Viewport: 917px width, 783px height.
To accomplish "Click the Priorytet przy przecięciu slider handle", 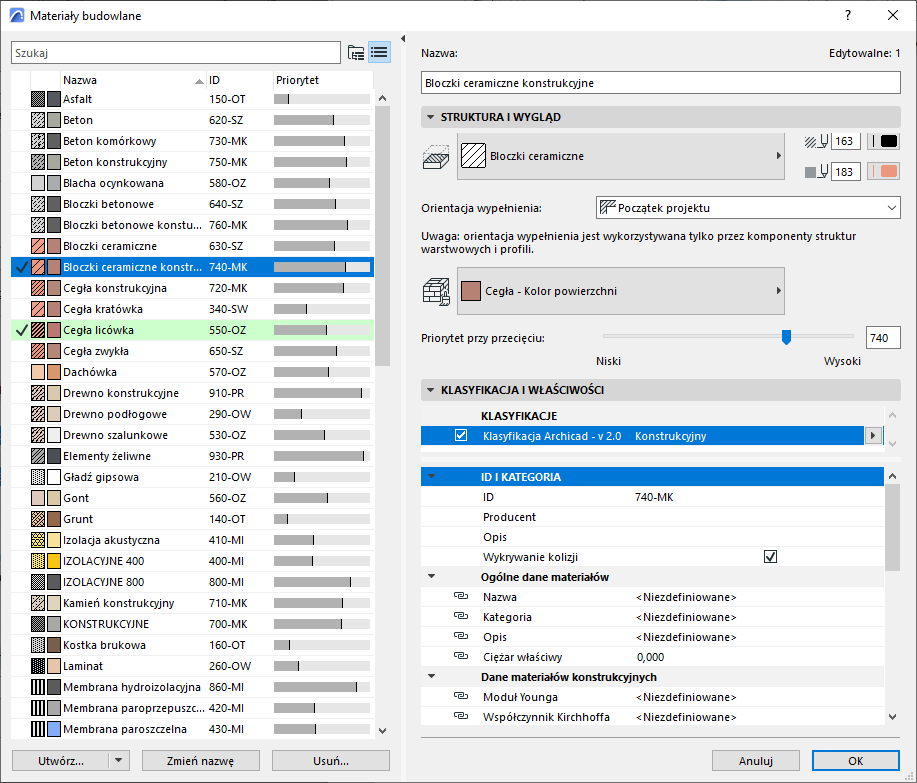I will click(787, 337).
